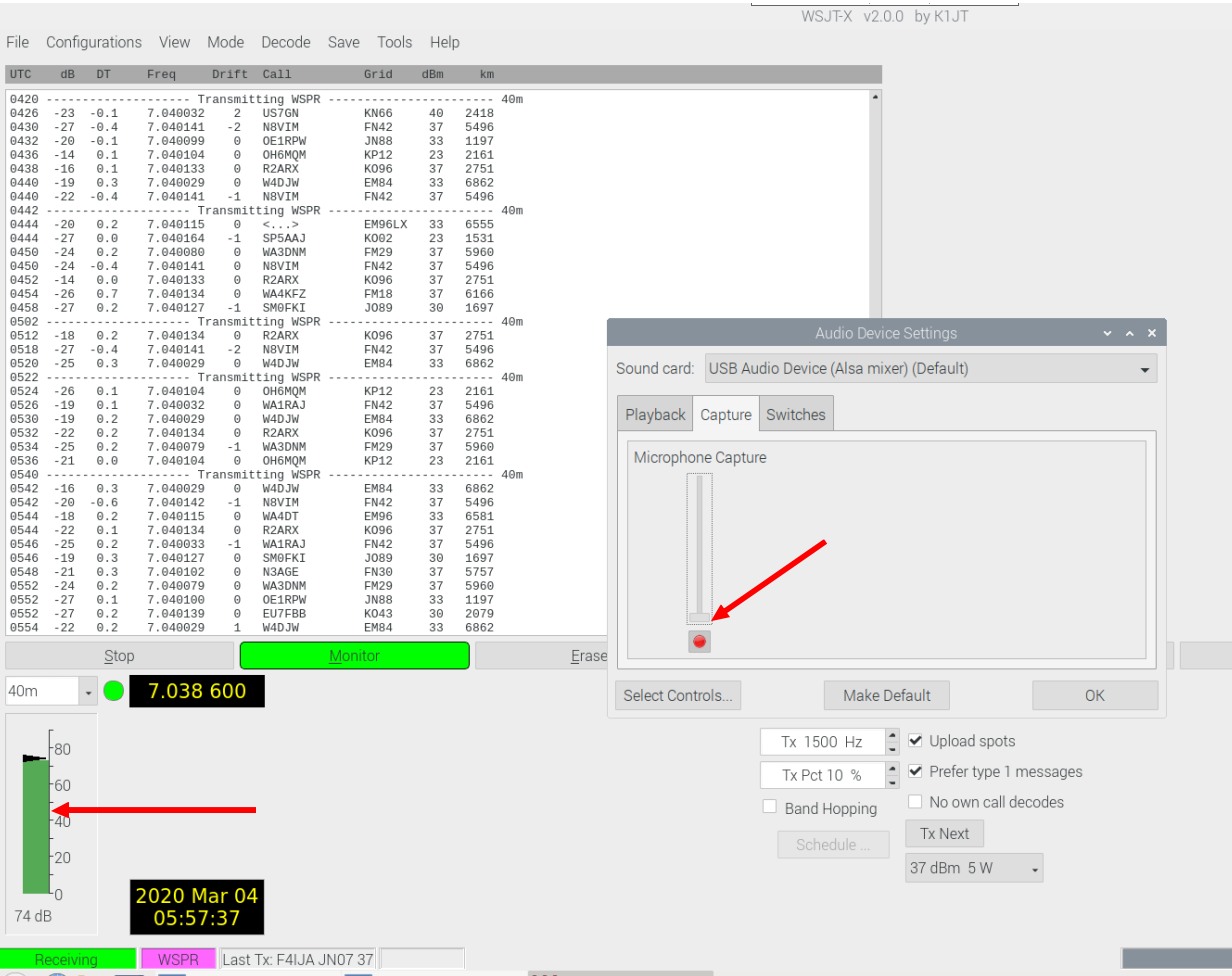Check No own call decodes
This screenshot has width=1232, height=976.
pyautogui.click(x=916, y=802)
